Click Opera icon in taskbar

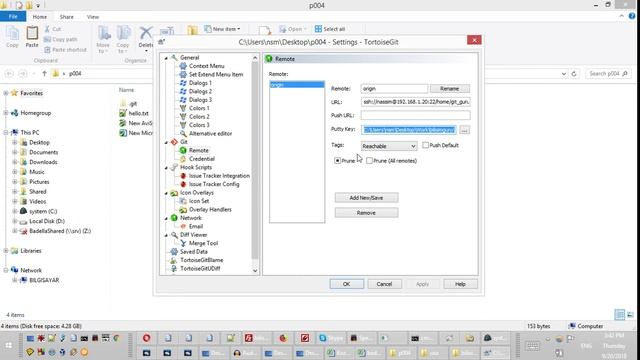[147, 338]
